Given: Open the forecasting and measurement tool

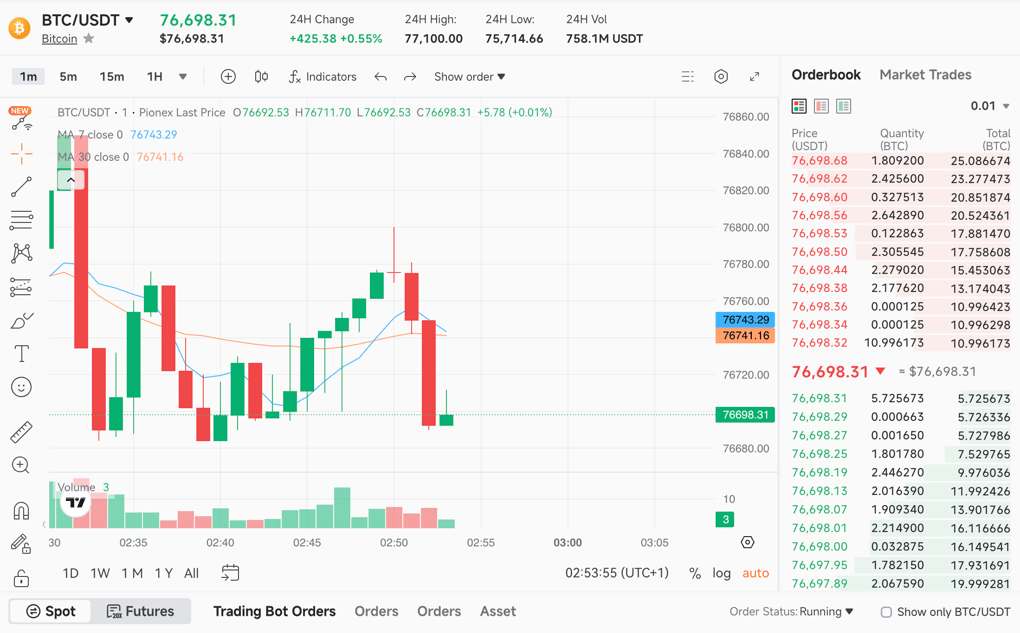Looking at the screenshot, I should [x=21, y=287].
